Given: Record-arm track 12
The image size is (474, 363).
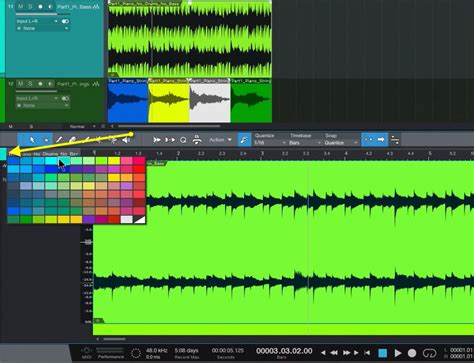Looking at the screenshot, I should click(x=41, y=84).
